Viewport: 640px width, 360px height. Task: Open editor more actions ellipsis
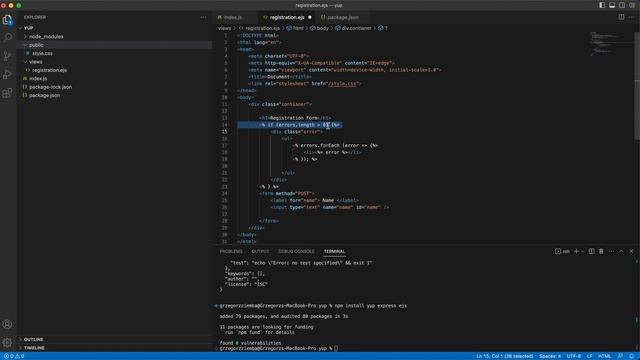pyautogui.click(x=631, y=17)
